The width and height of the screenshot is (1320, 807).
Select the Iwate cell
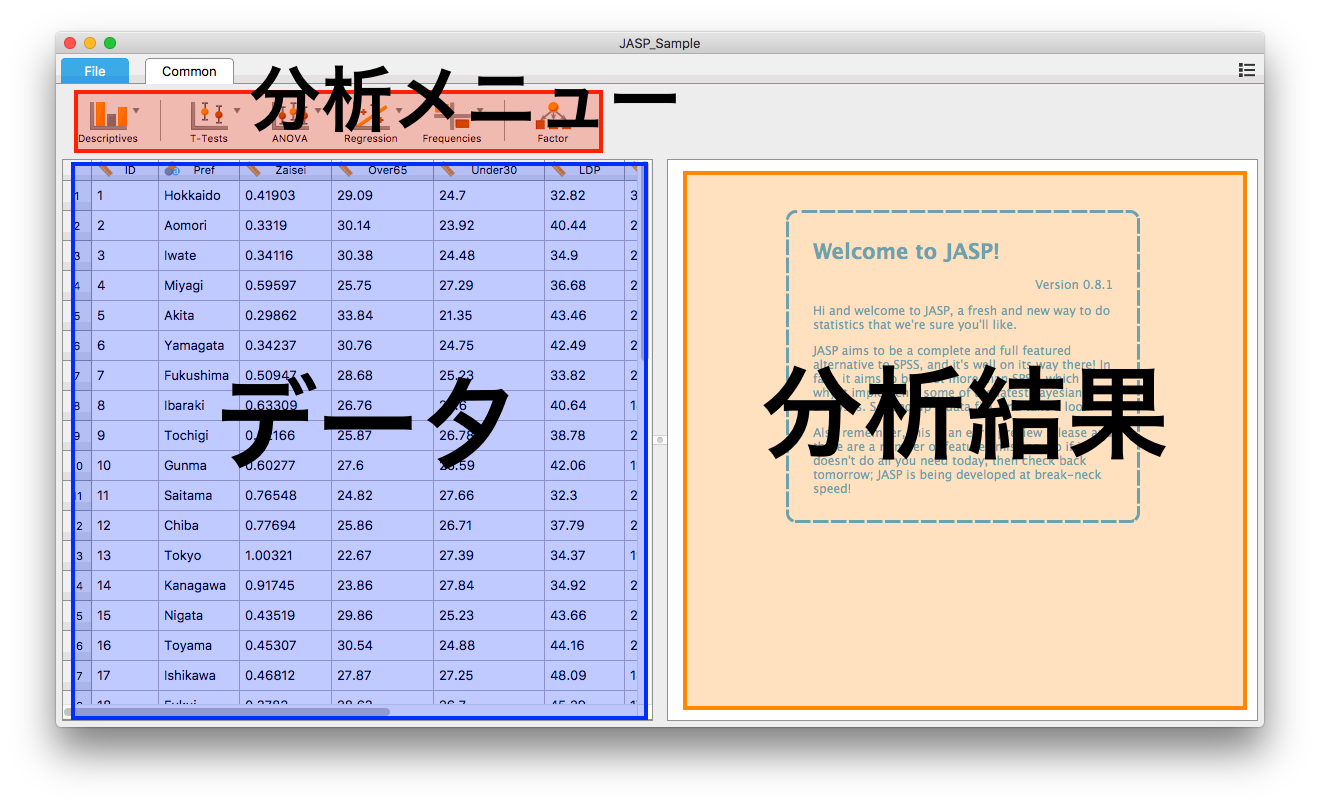[199, 255]
